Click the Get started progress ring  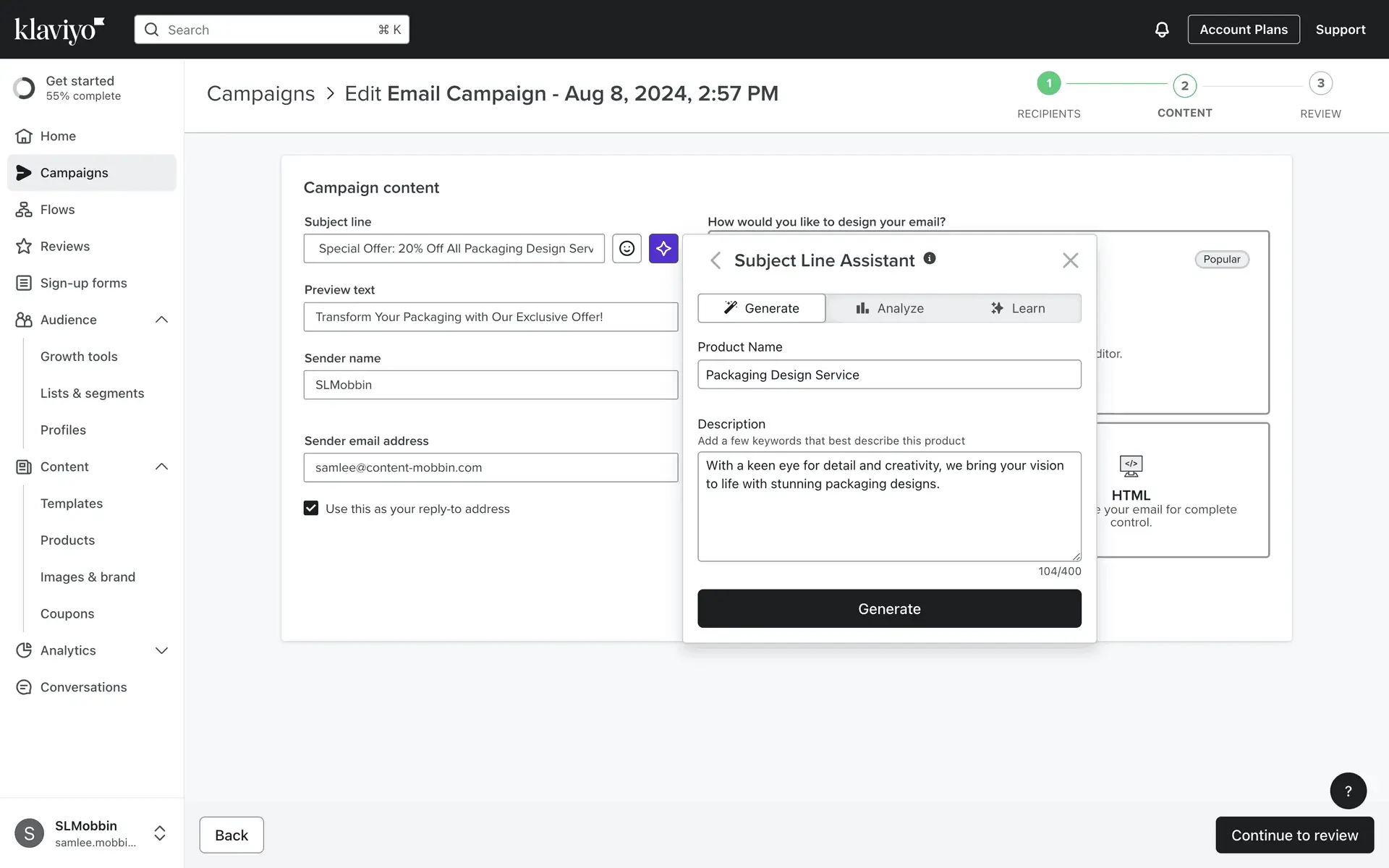(24, 88)
